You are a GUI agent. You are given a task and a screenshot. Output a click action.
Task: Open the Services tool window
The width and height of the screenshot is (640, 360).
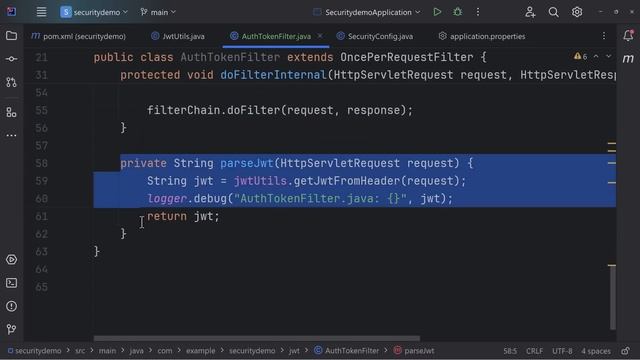pos(11,260)
